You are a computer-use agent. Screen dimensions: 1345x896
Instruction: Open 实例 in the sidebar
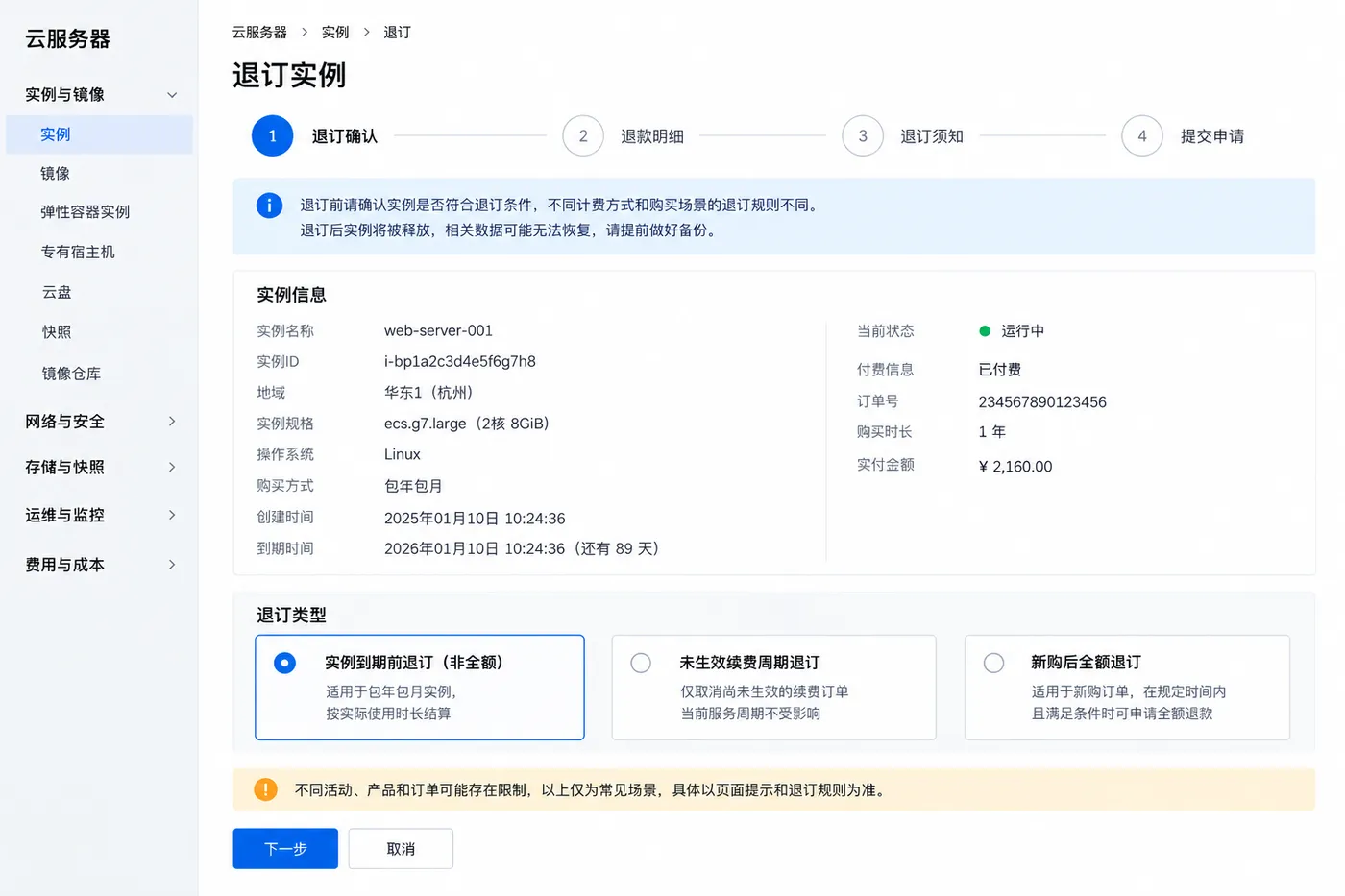click(x=99, y=134)
